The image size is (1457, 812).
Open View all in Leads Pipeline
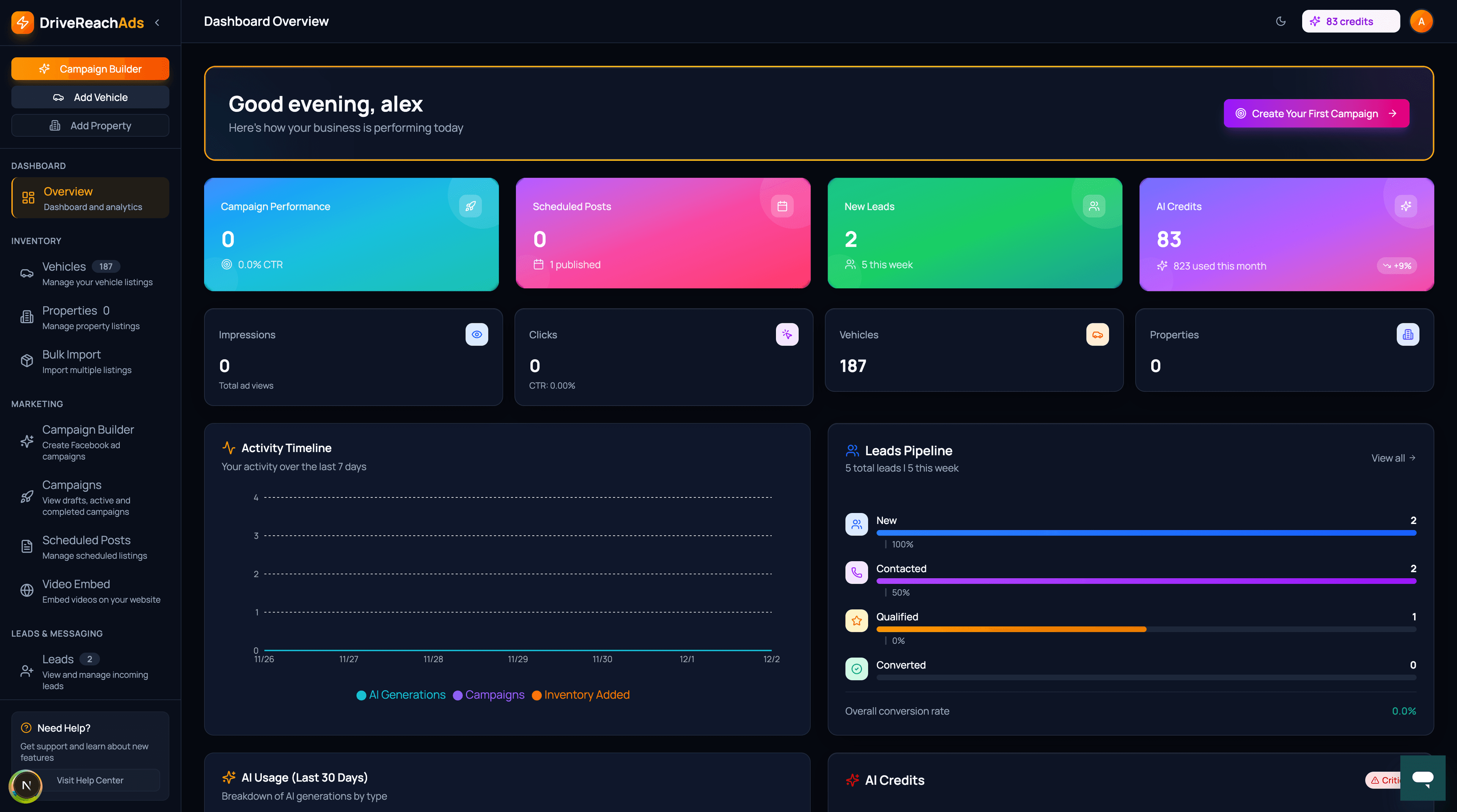tap(1393, 458)
